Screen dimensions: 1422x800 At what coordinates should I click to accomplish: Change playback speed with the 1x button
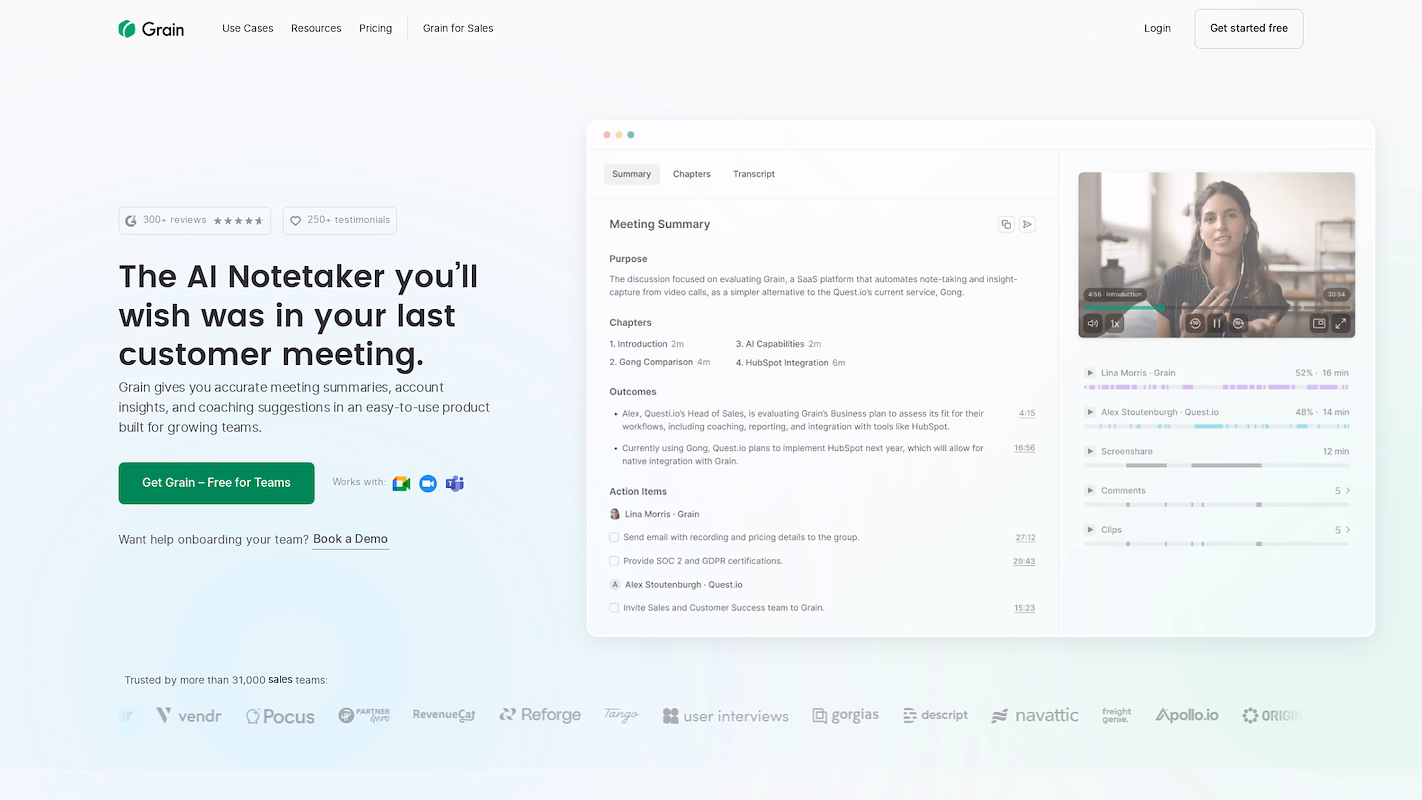[1114, 323]
